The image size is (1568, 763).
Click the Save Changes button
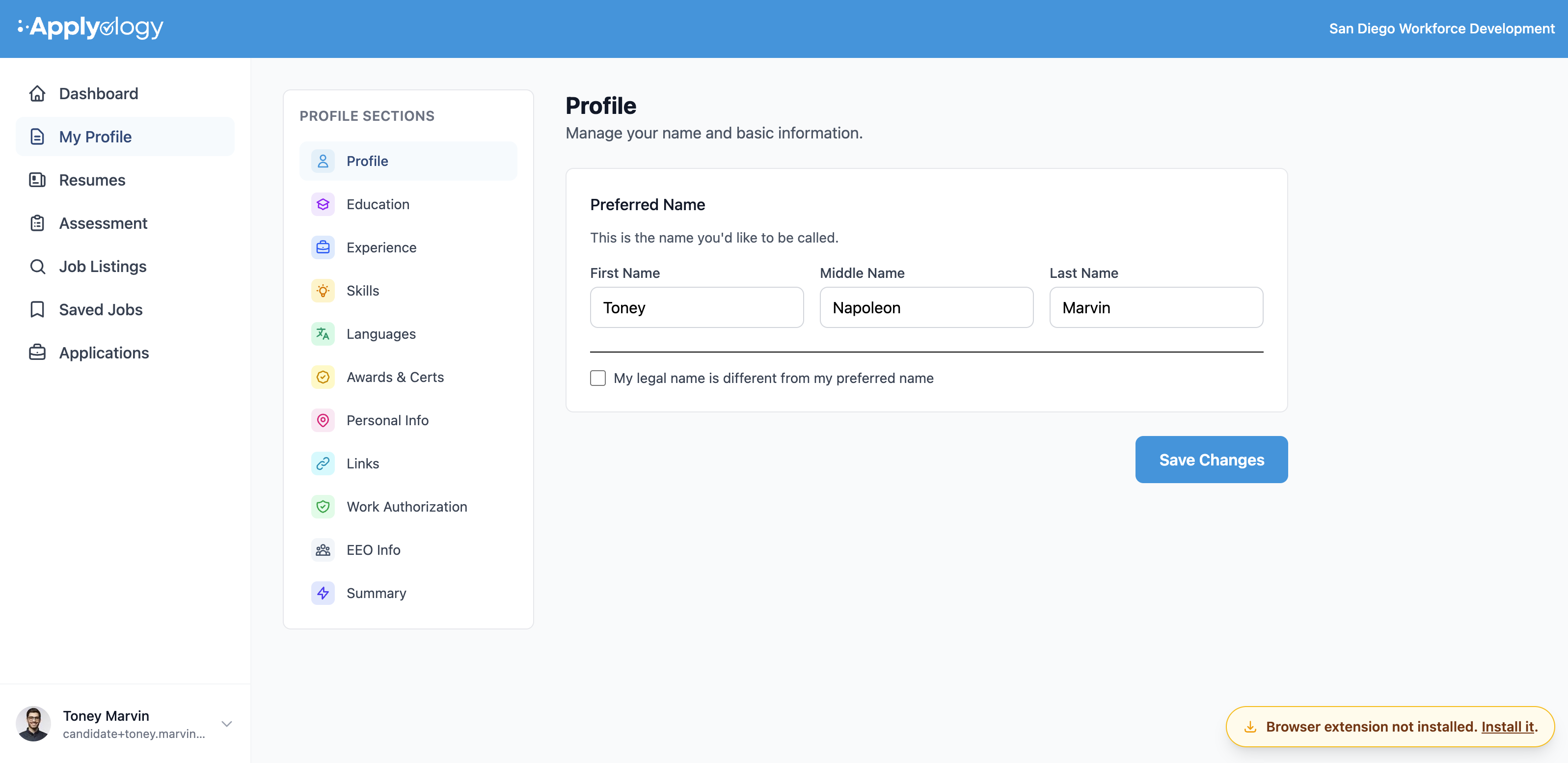coord(1211,460)
